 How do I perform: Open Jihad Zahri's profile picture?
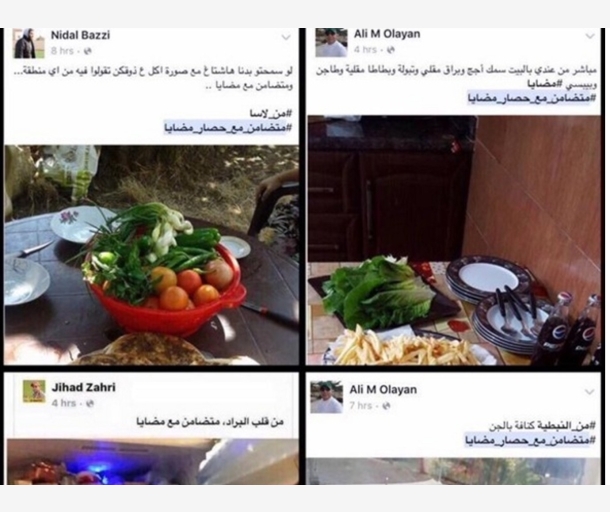point(34,391)
